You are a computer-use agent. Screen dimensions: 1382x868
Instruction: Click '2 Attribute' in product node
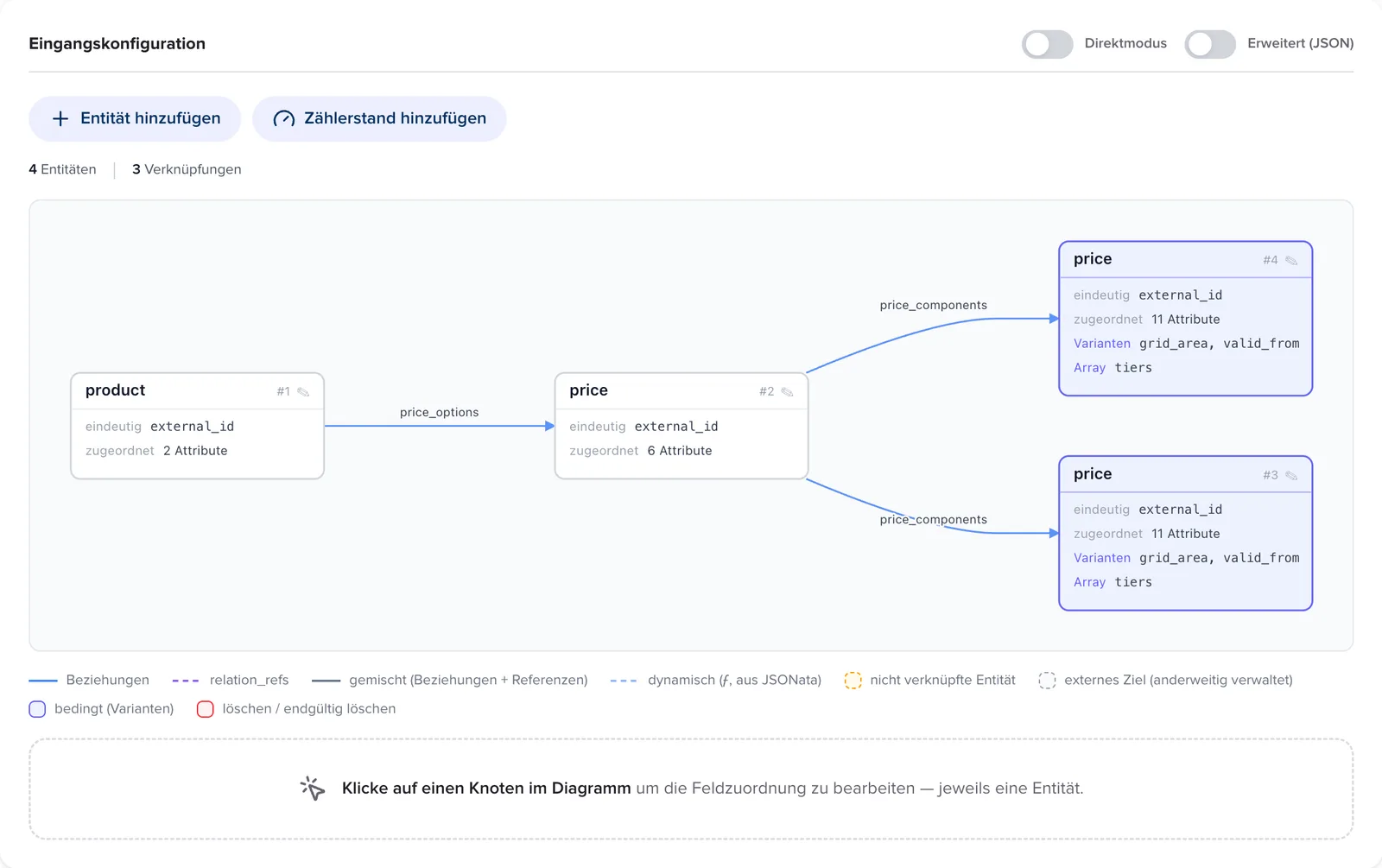pos(195,451)
